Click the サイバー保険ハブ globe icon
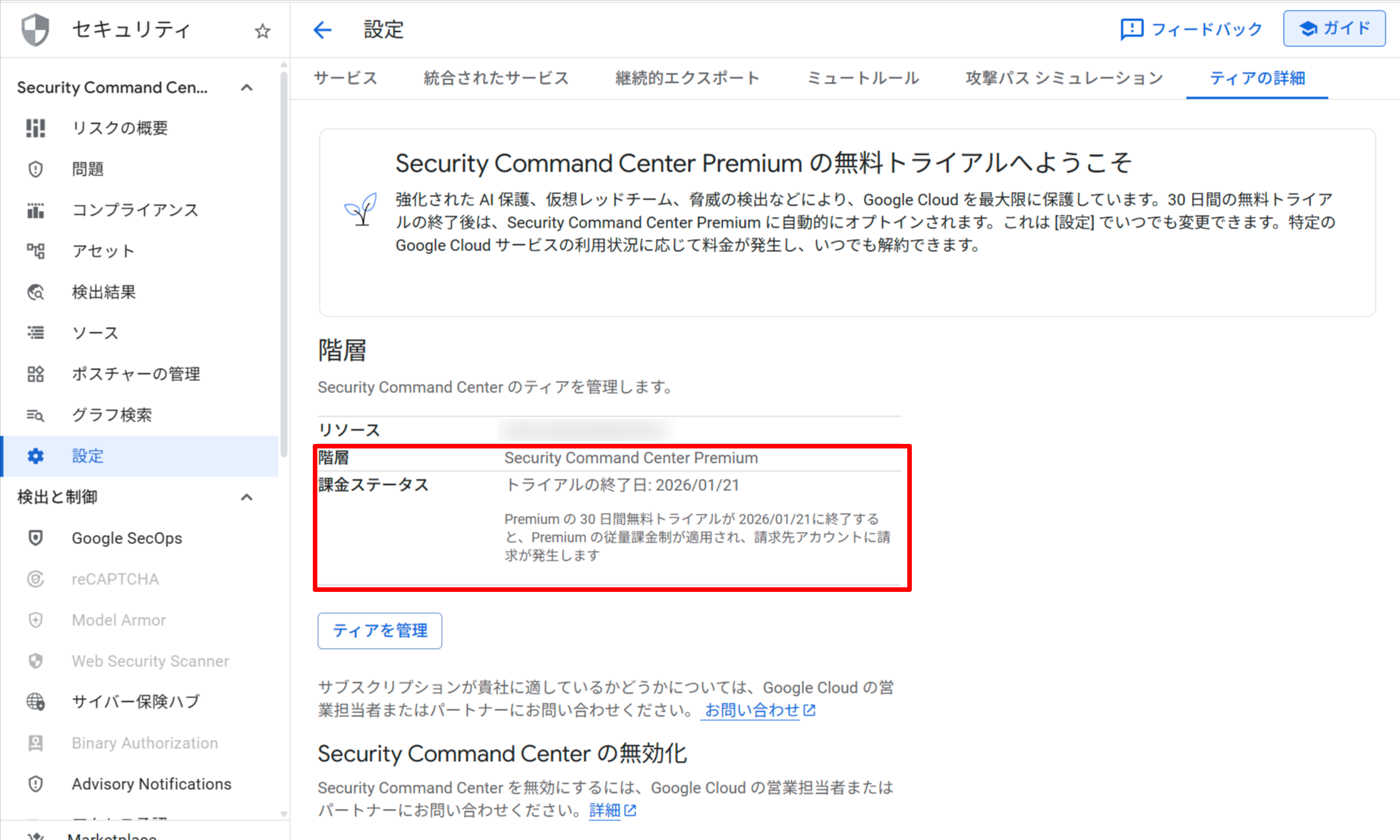Viewport: 1400px width, 840px height. click(36, 702)
